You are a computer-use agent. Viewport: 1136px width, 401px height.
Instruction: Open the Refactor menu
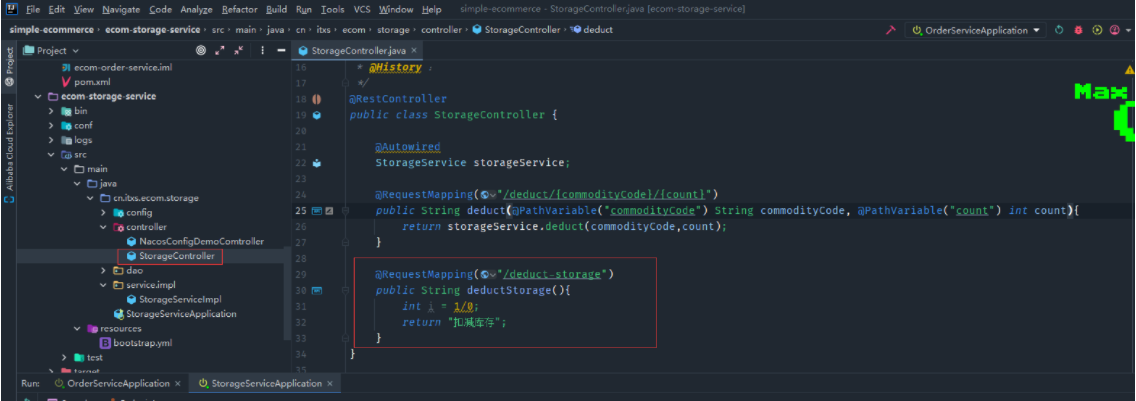point(240,10)
